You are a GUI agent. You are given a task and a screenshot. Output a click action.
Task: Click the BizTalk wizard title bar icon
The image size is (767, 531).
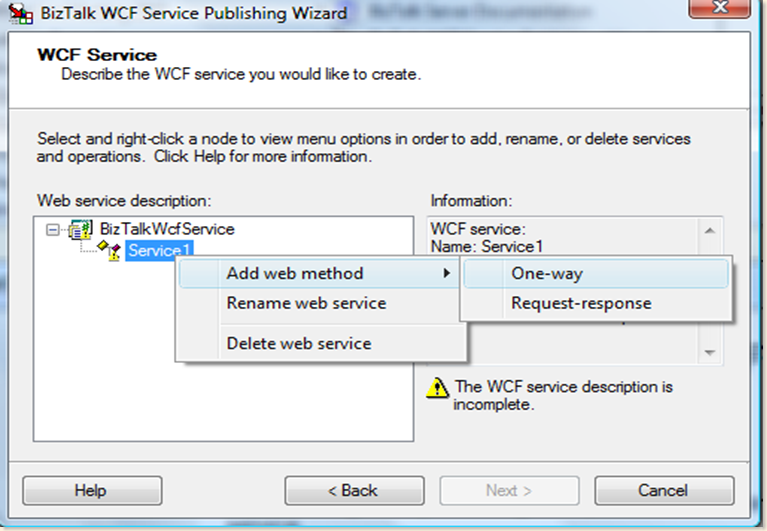click(x=21, y=13)
